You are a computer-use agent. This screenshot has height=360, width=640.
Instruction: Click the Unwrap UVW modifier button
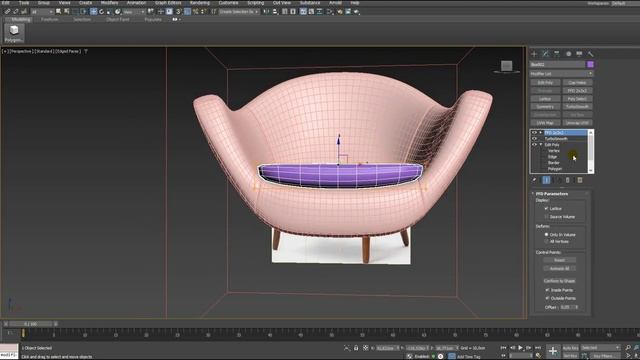577,122
